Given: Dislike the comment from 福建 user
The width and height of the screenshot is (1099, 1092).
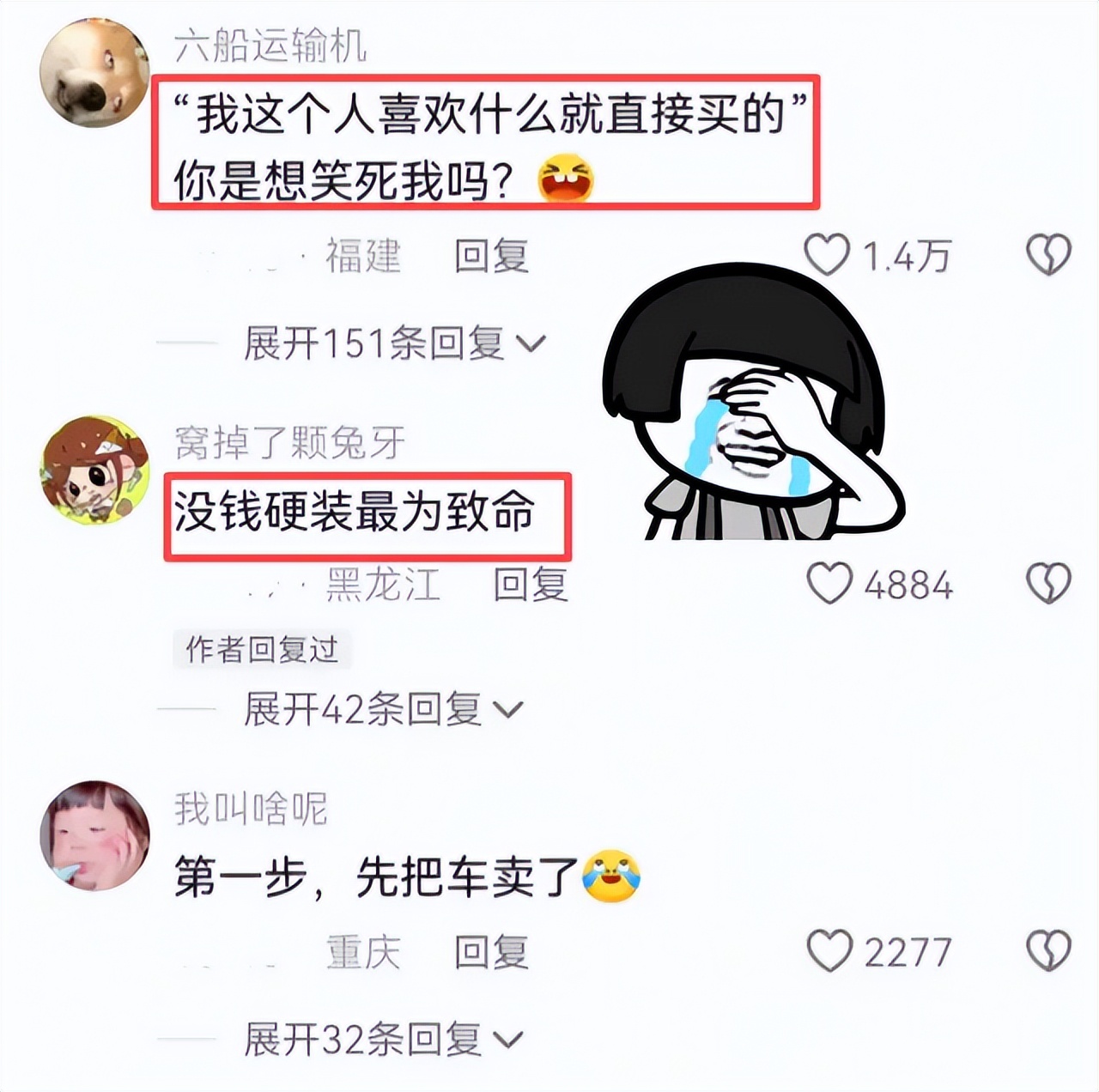Looking at the screenshot, I should click(1048, 255).
